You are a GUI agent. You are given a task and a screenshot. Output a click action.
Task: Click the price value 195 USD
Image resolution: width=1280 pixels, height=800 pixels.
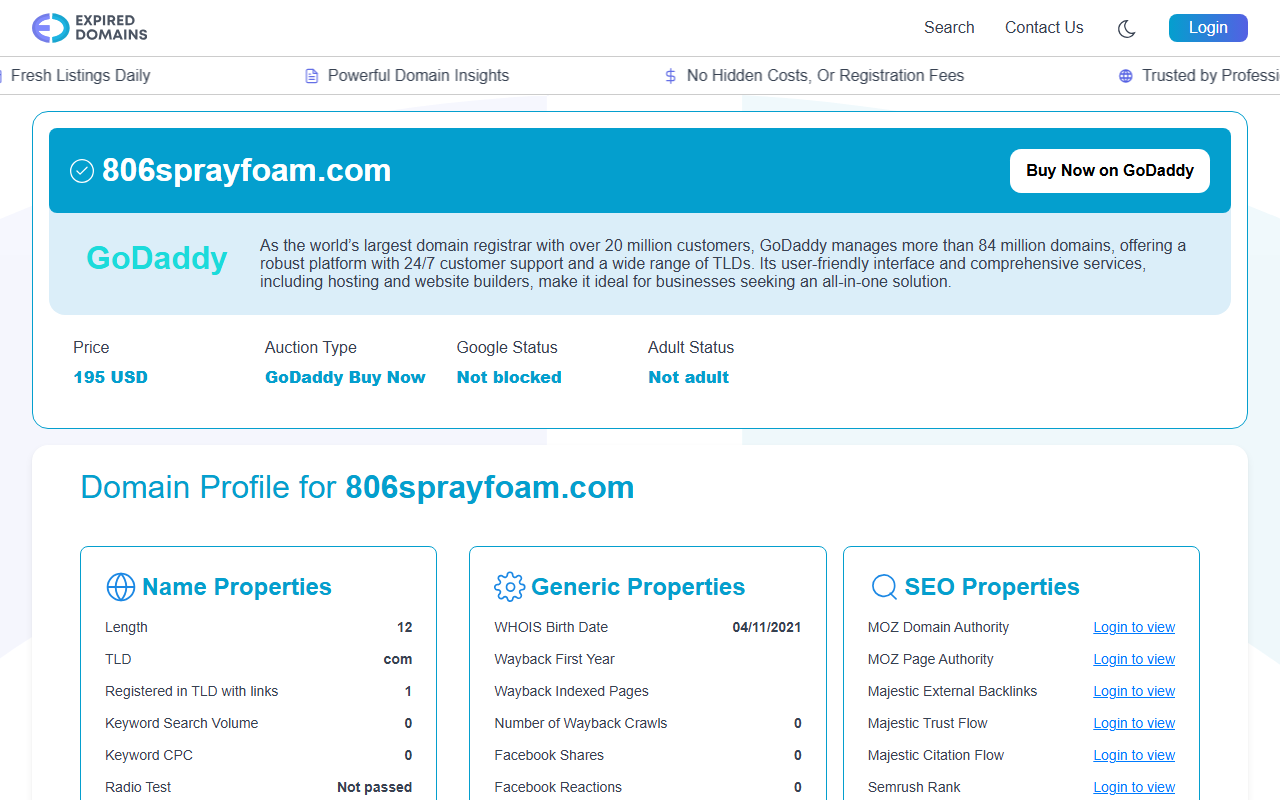[110, 377]
